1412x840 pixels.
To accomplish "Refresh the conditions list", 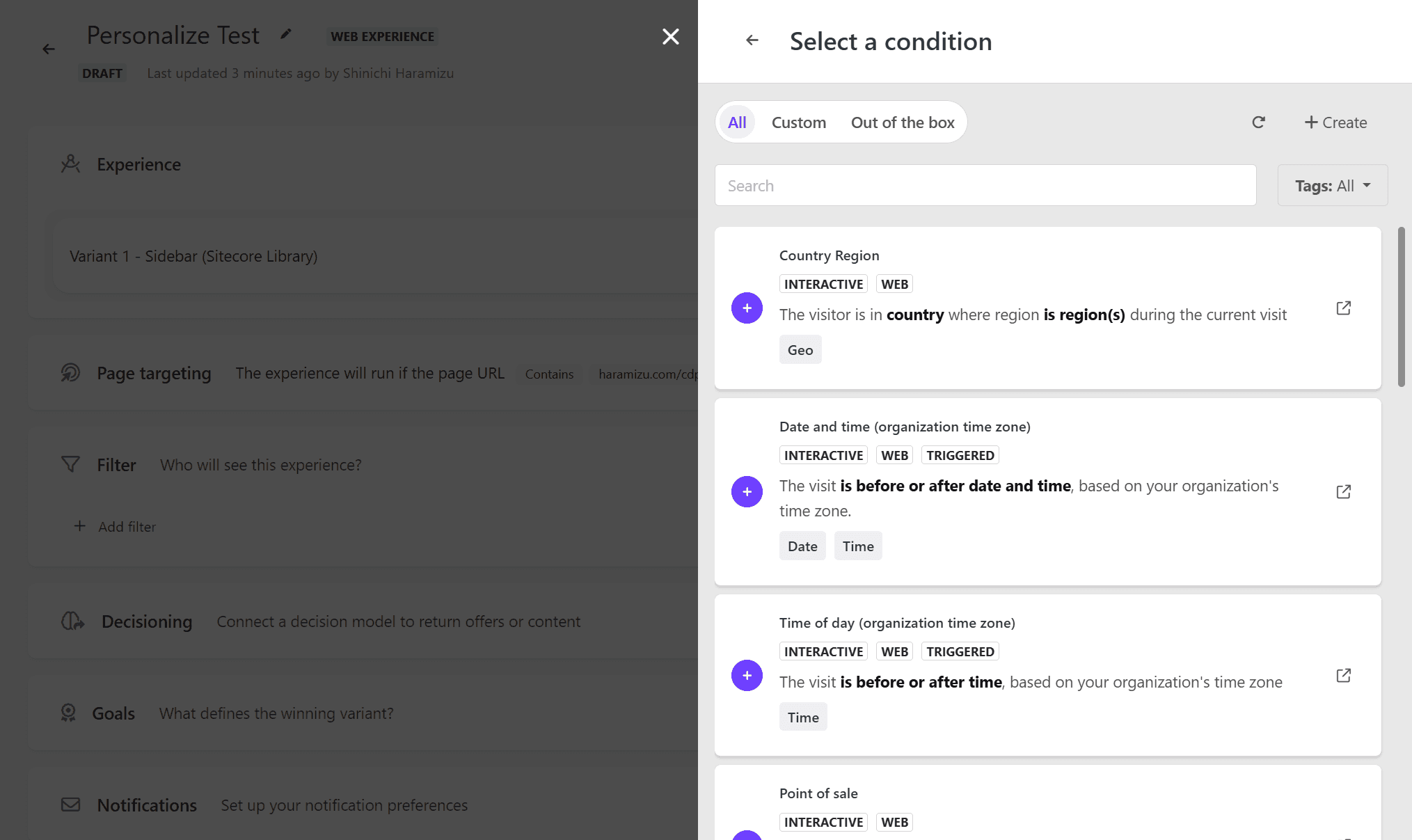I will [1258, 122].
